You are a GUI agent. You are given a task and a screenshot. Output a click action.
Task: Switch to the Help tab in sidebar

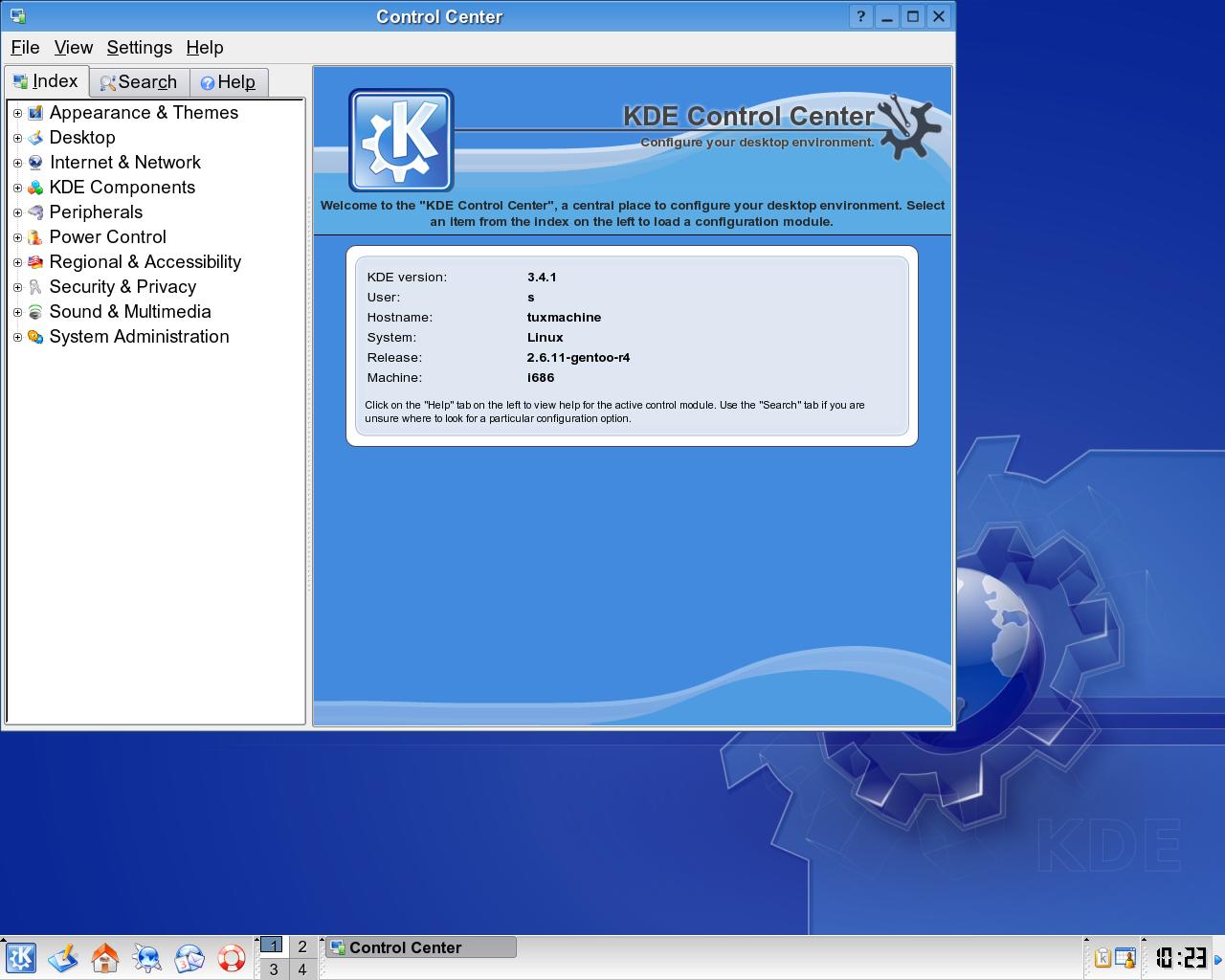click(229, 82)
